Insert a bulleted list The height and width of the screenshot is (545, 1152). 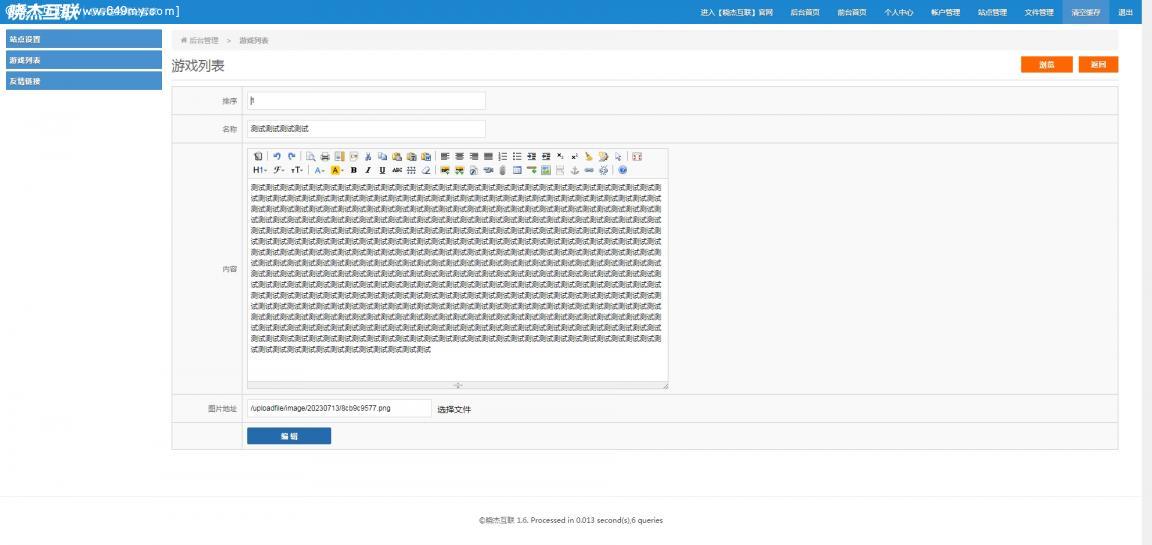tap(516, 156)
